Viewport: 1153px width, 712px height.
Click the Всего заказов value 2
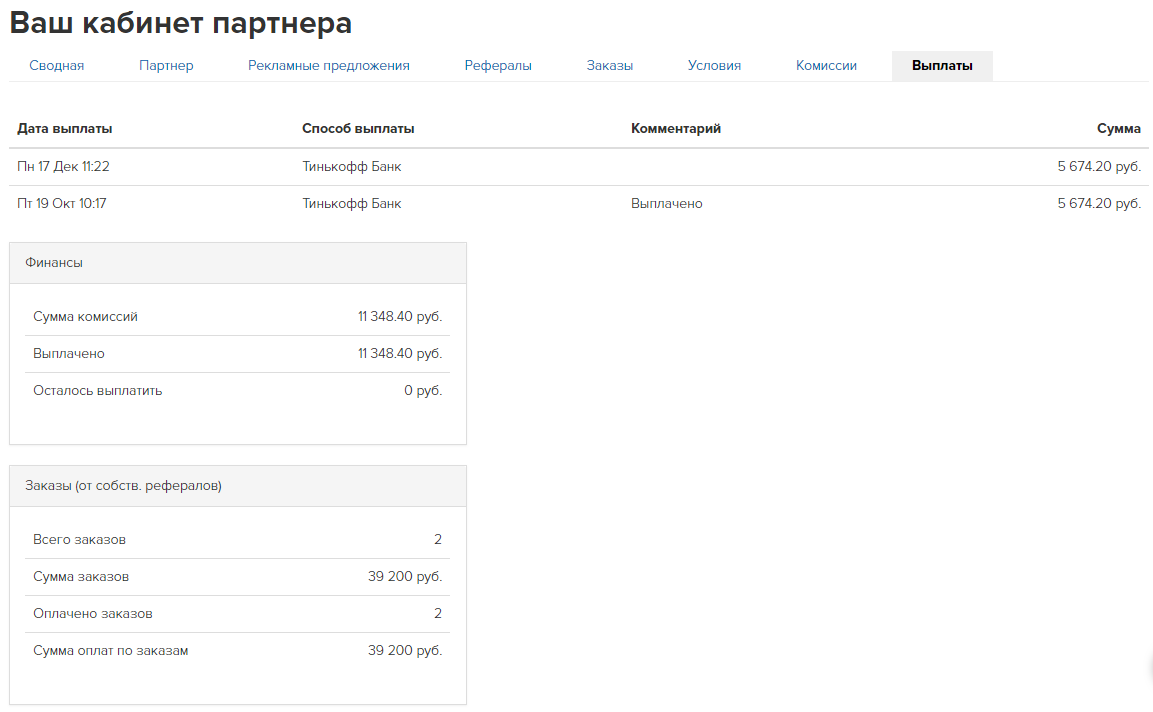coord(438,539)
